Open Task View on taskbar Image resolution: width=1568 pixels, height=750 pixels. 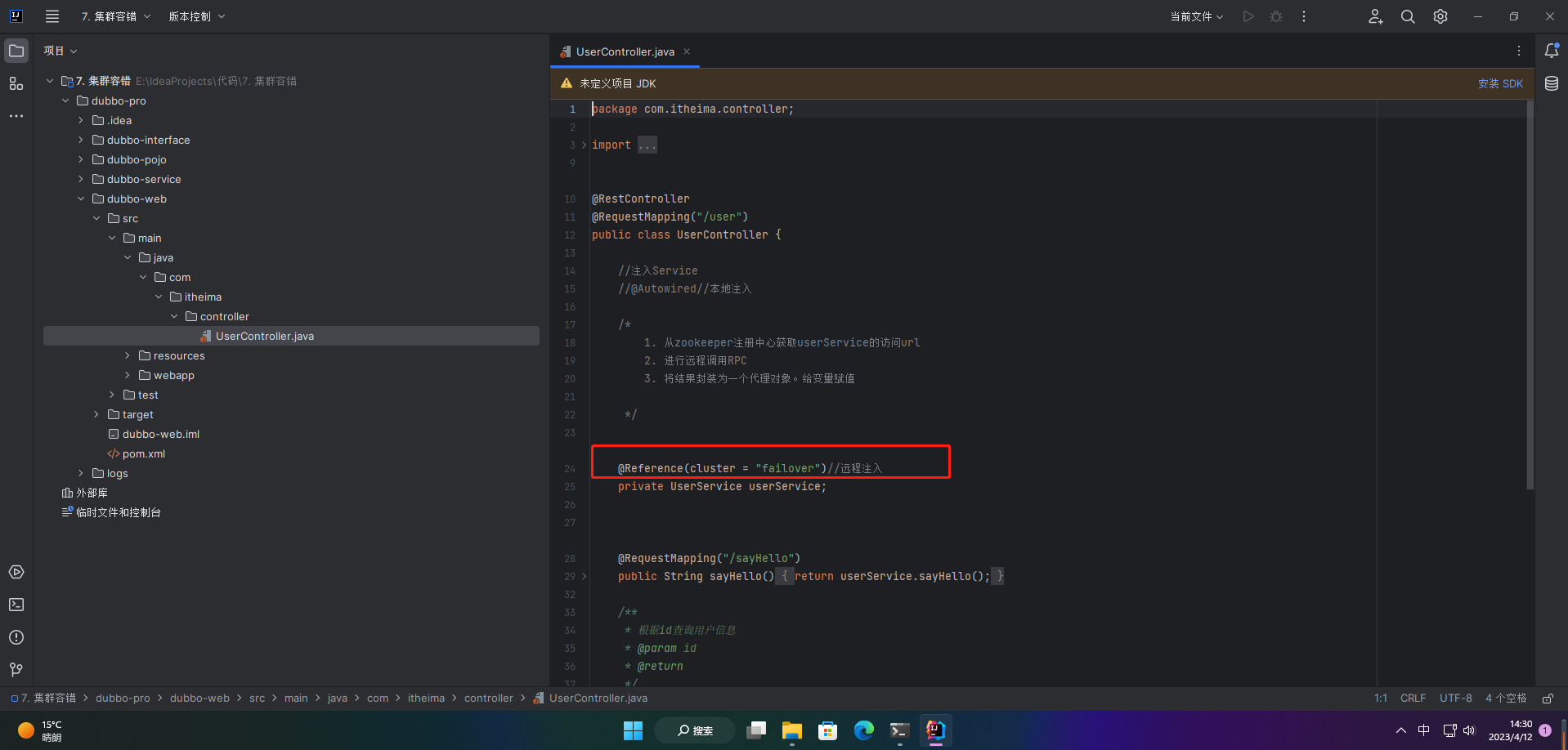[756, 730]
